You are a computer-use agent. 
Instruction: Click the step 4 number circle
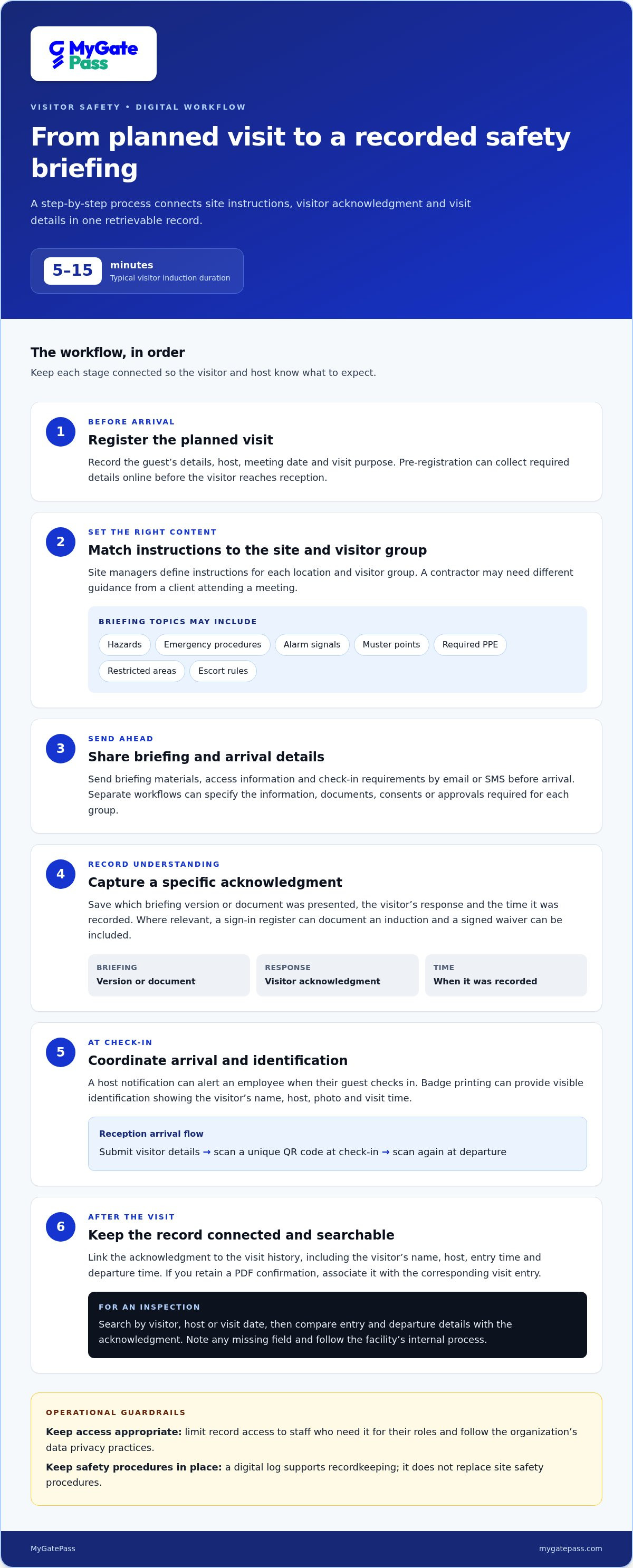pos(60,874)
